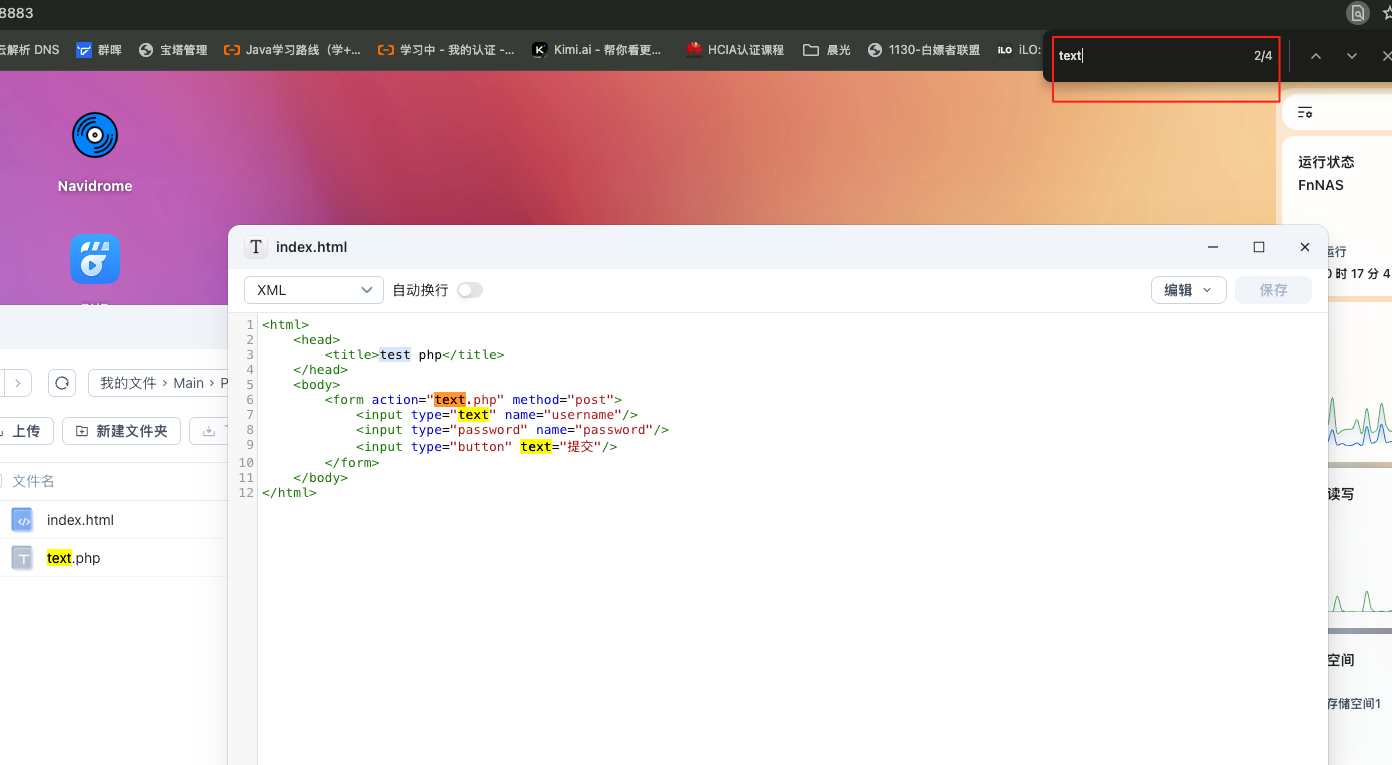Click the input line with type="password"
The image size is (1392, 765).
(512, 430)
